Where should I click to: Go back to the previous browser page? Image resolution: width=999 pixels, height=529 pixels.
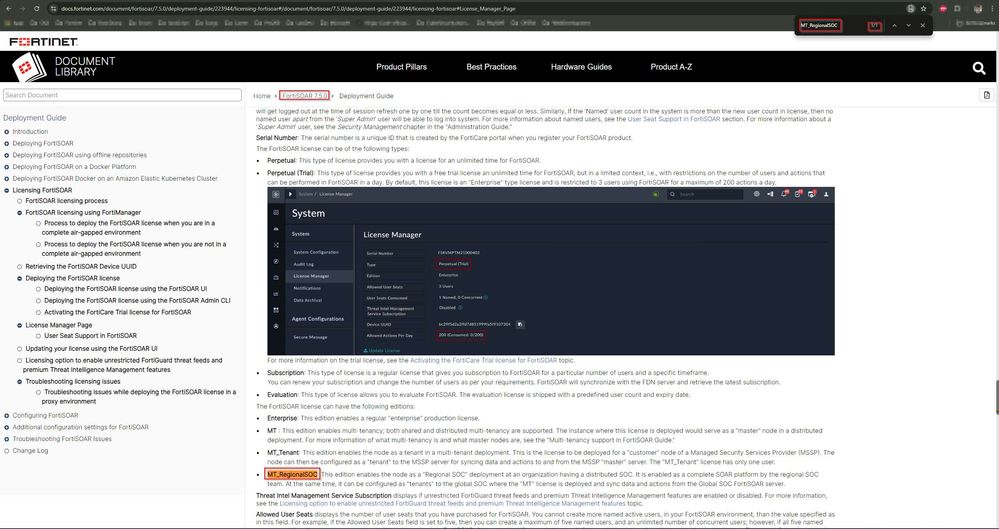pyautogui.click(x=8, y=8)
